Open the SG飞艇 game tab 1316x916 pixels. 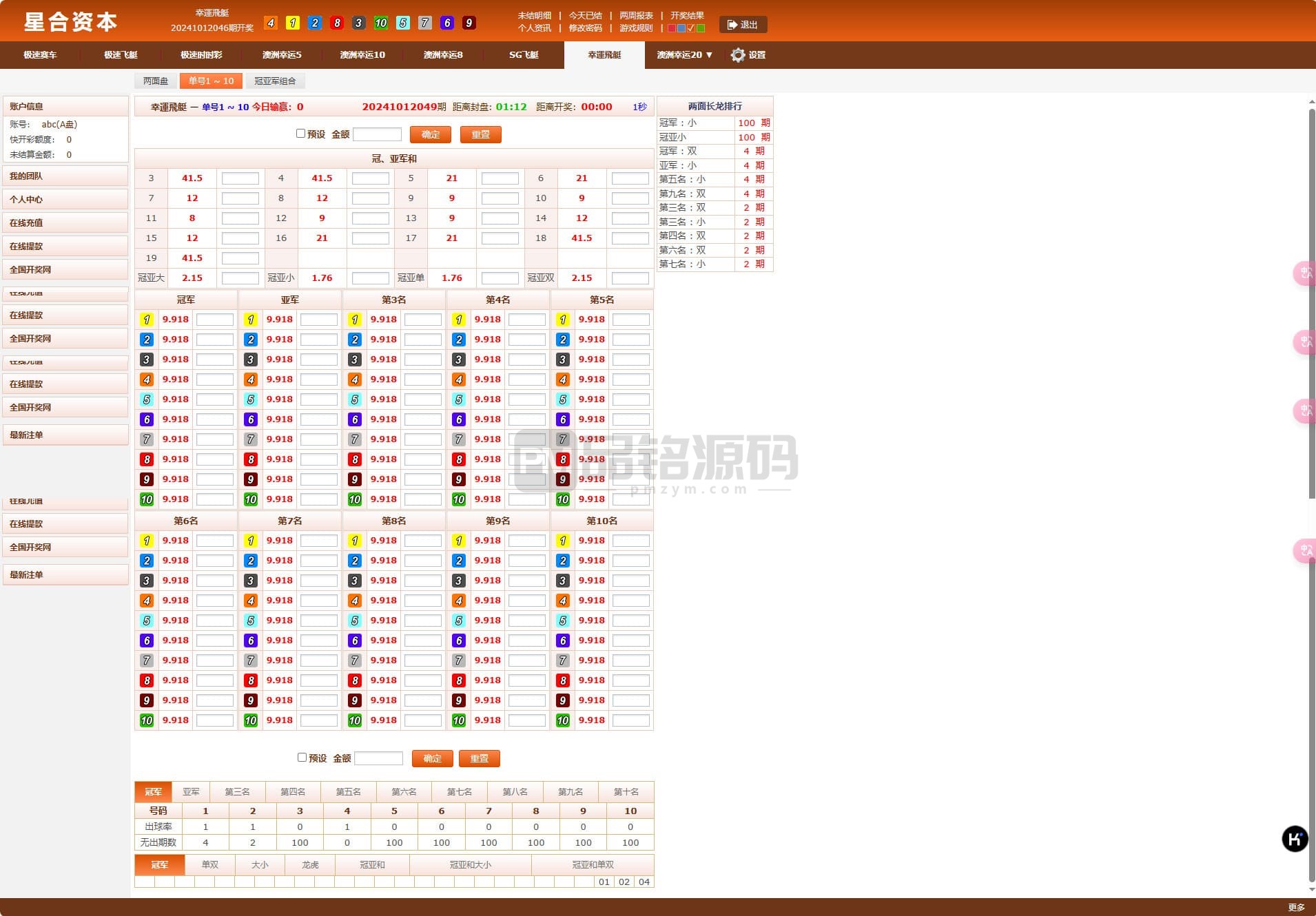point(524,55)
